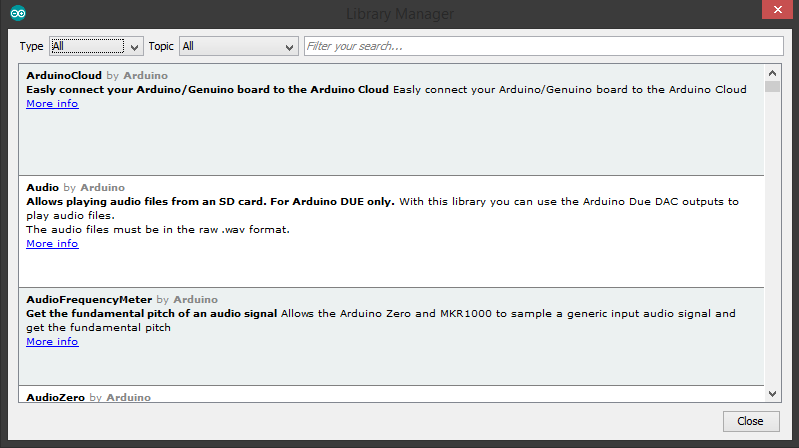The image size is (799, 448).
Task: Select the Audio library entry
Action: pos(391,232)
